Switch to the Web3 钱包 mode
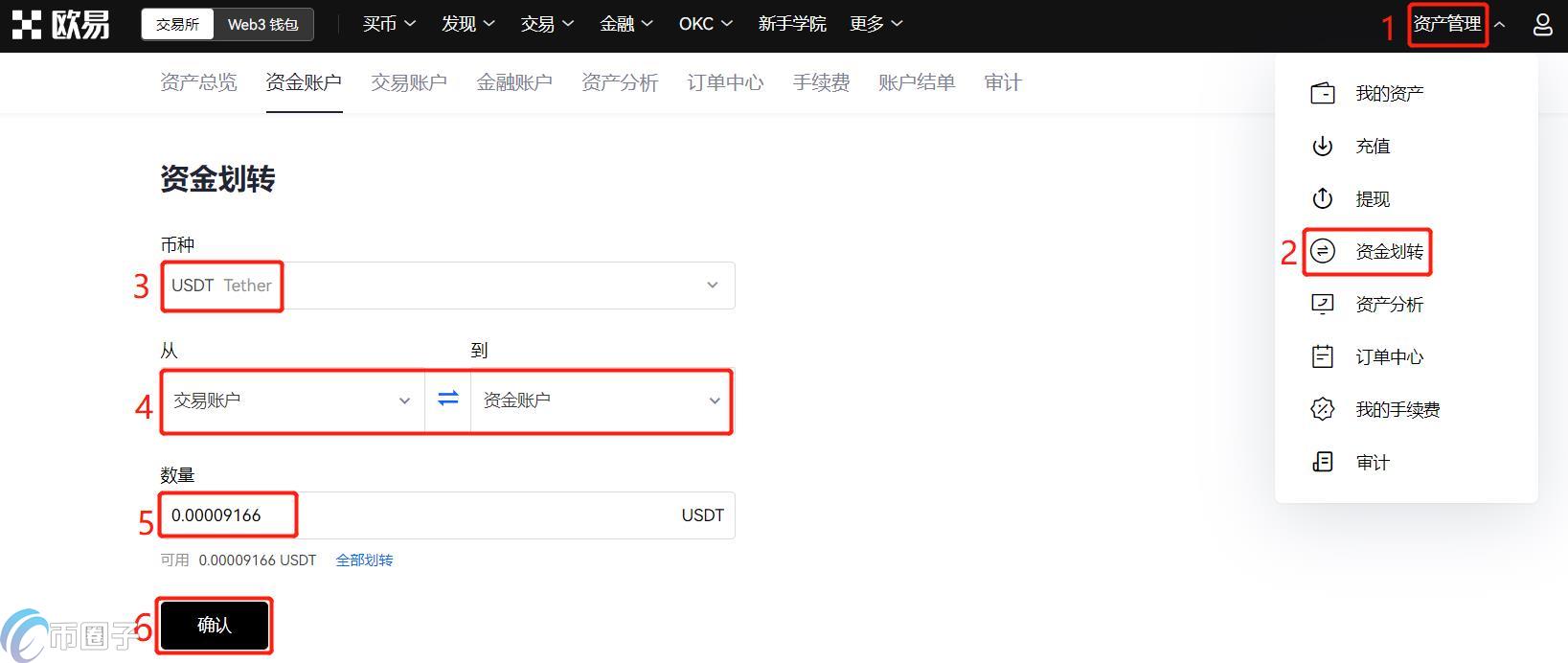Image resolution: width=1568 pixels, height=663 pixels. tap(262, 25)
